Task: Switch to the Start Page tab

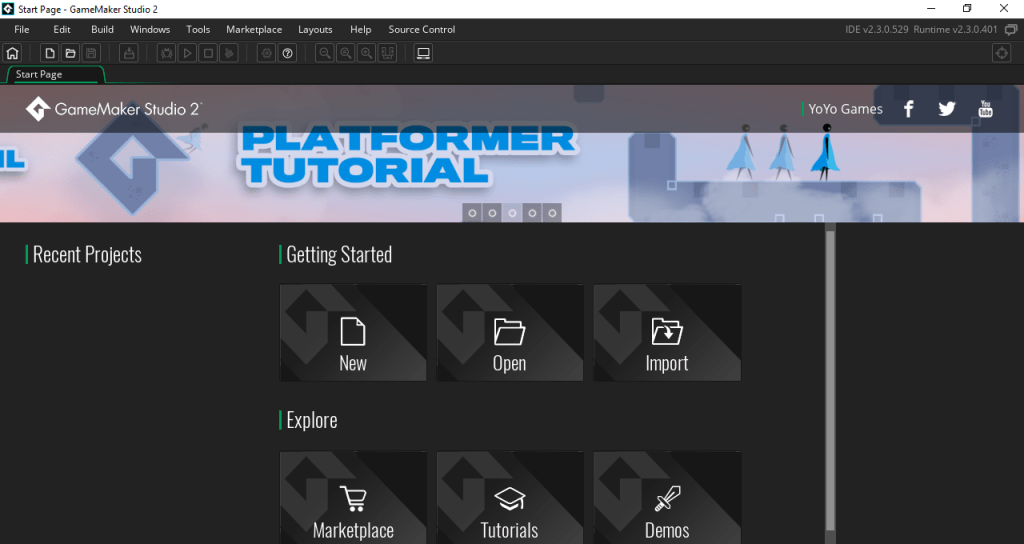Action: [x=40, y=74]
